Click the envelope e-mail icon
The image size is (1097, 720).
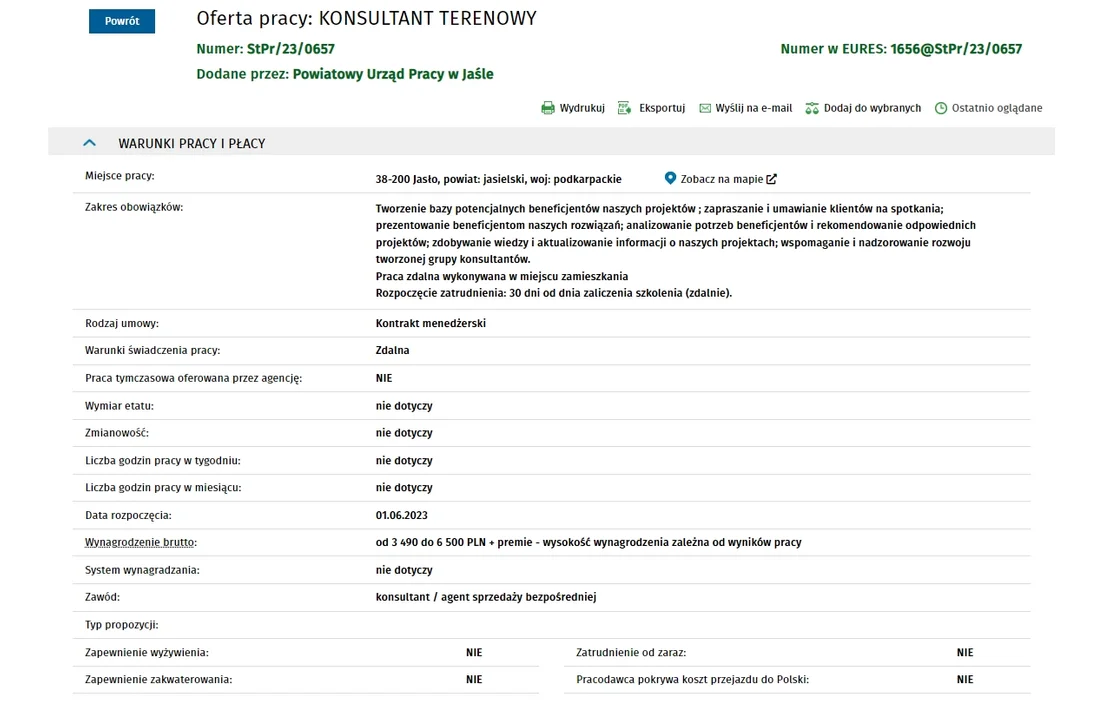pos(705,108)
